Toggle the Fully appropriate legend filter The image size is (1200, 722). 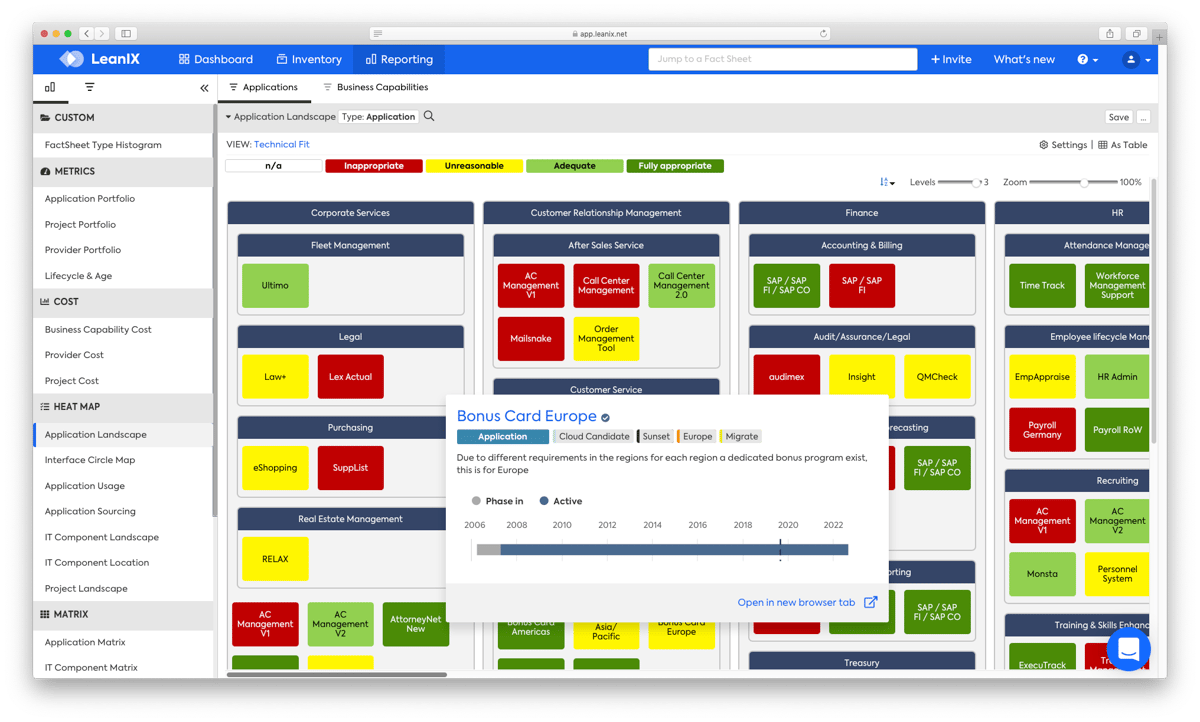[x=675, y=165]
